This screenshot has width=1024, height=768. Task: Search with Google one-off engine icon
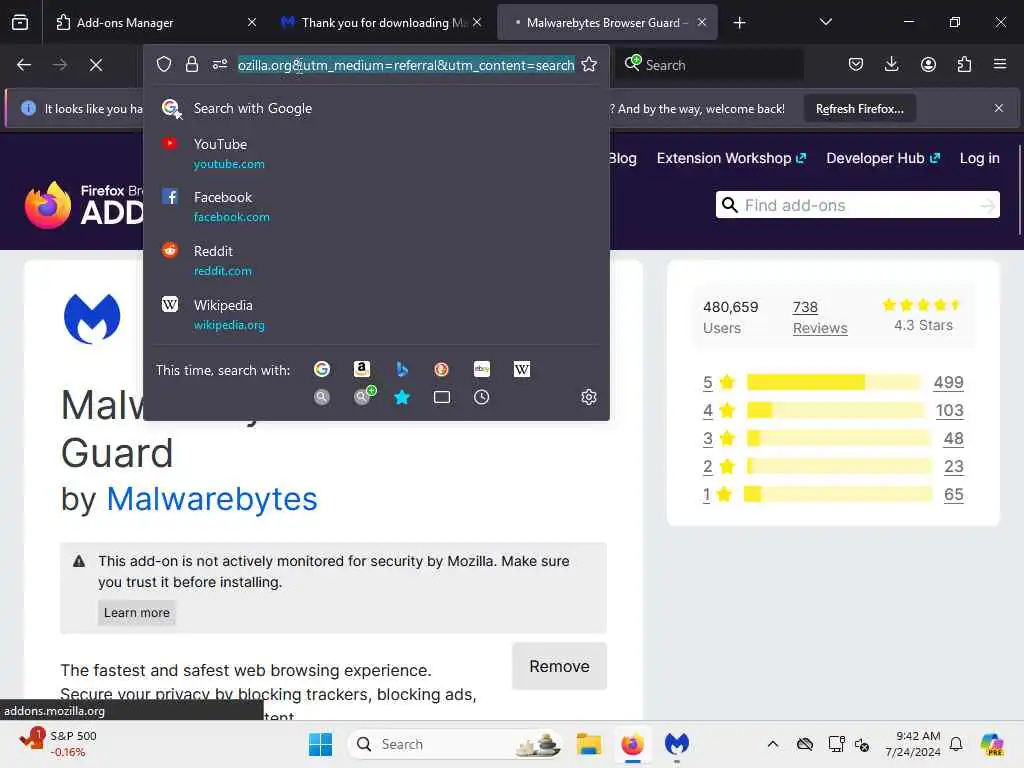pyautogui.click(x=322, y=369)
